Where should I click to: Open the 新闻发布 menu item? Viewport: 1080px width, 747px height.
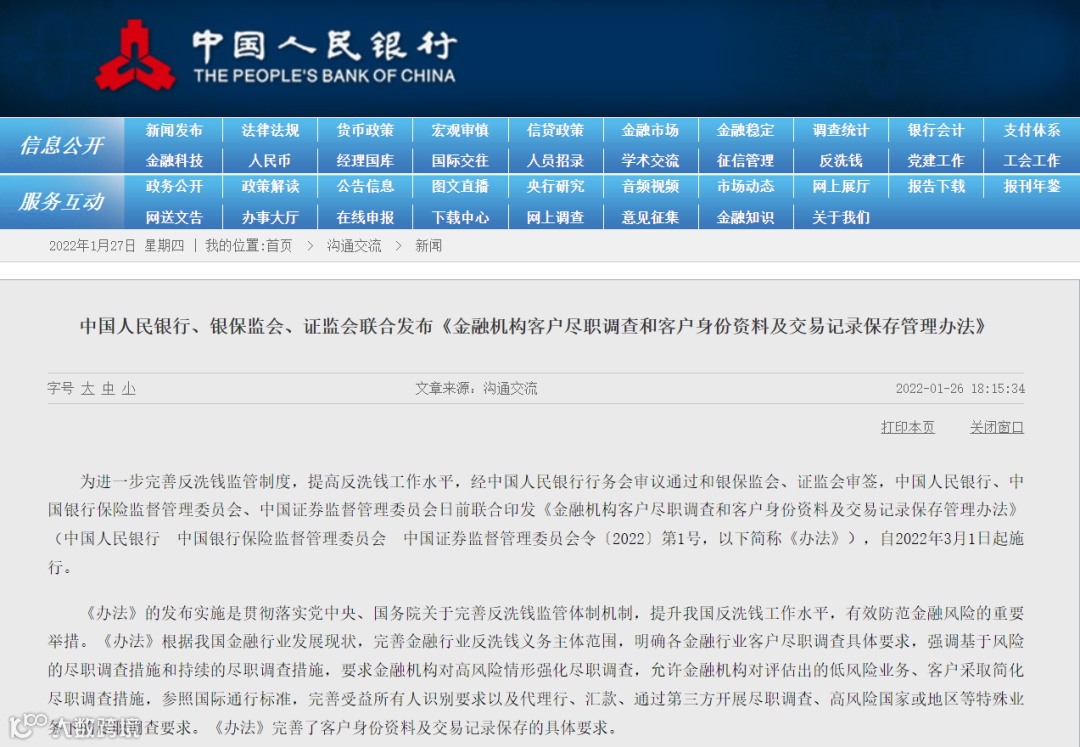[174, 130]
